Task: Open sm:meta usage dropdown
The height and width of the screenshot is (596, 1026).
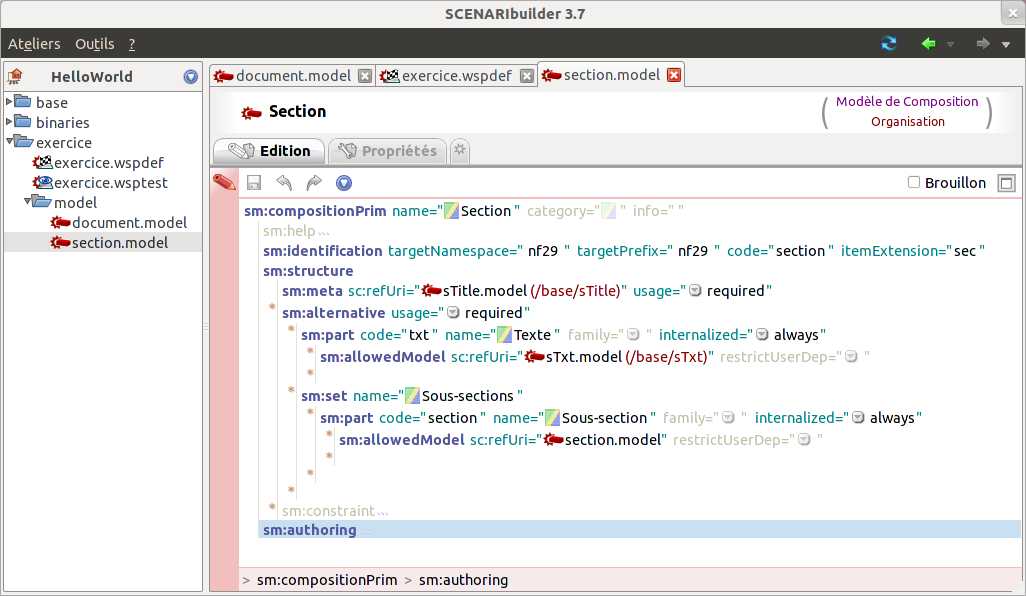Action: click(x=696, y=290)
